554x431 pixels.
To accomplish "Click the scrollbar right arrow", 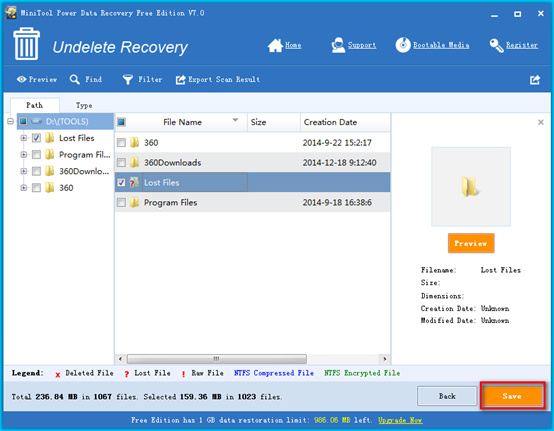I will click(384, 359).
